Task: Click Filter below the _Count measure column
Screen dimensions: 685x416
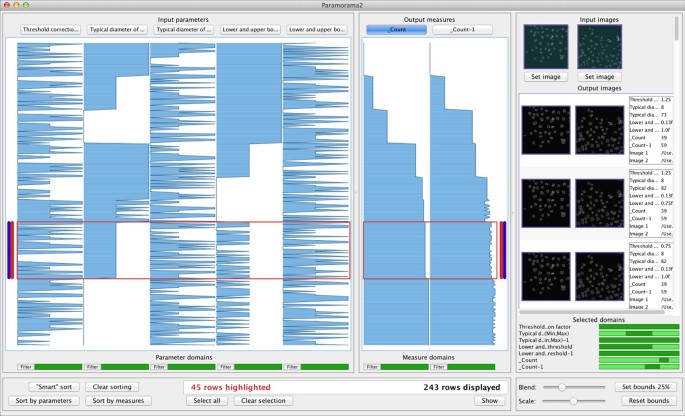Action: pos(372,367)
